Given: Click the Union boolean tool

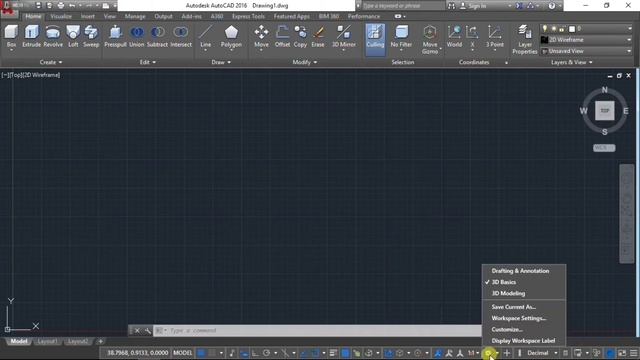Looking at the screenshot, I should coord(137,36).
